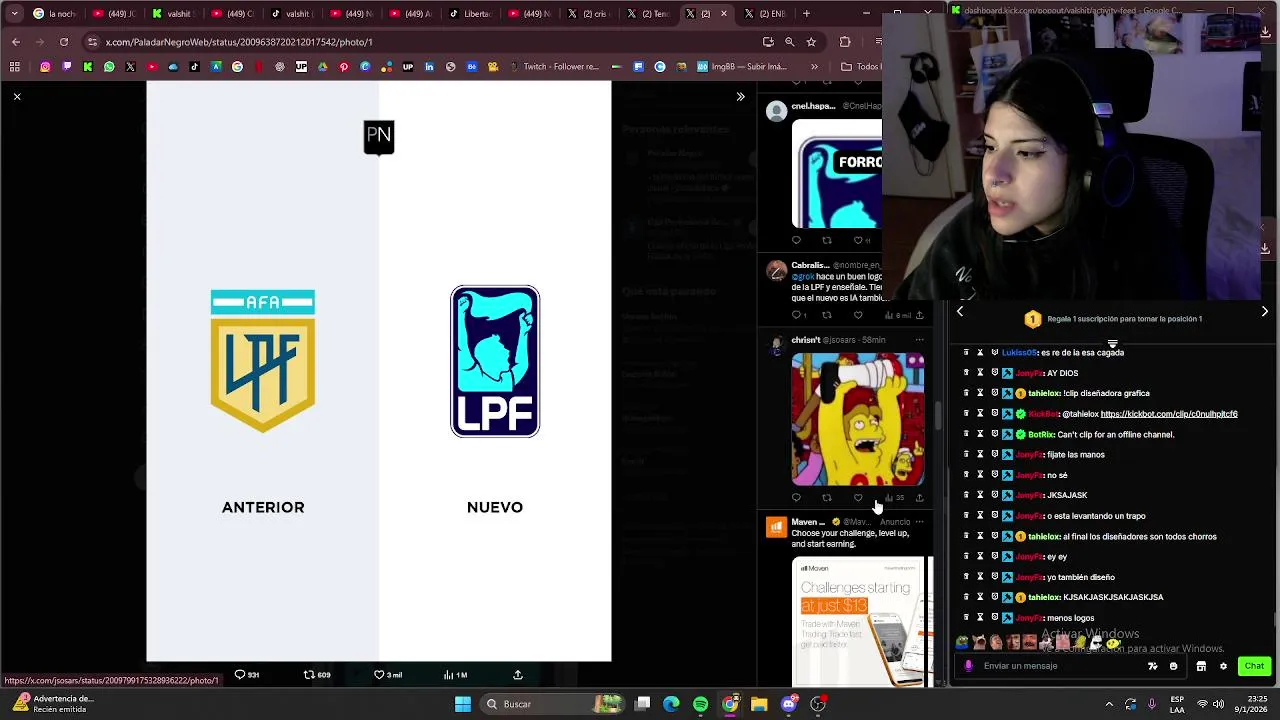Share the photo tweet via the upload icon
The height and width of the screenshot is (720, 1280).
click(518, 675)
